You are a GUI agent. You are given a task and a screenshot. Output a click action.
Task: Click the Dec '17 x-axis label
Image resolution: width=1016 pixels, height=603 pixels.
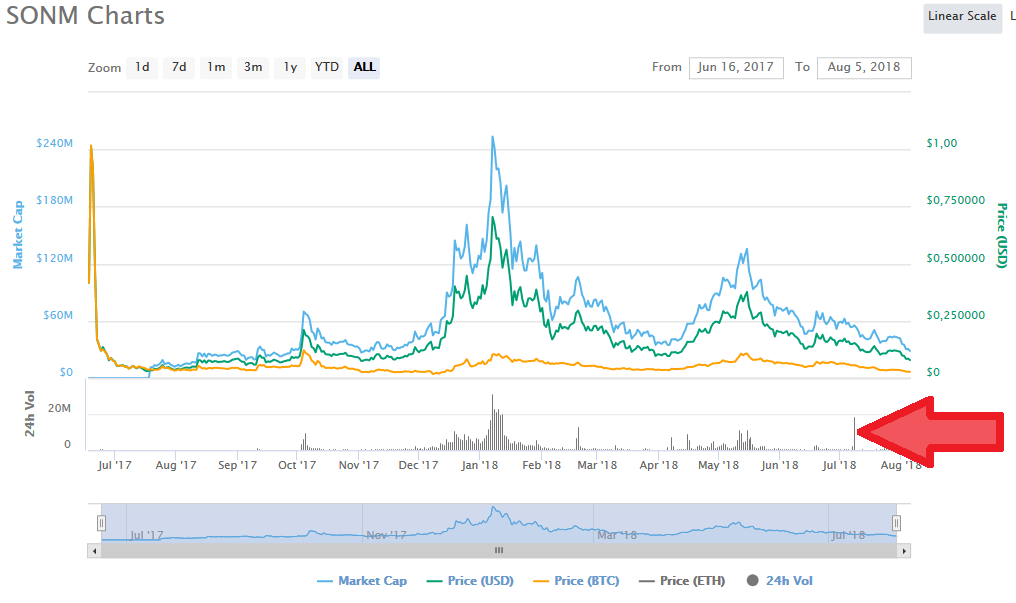point(418,465)
